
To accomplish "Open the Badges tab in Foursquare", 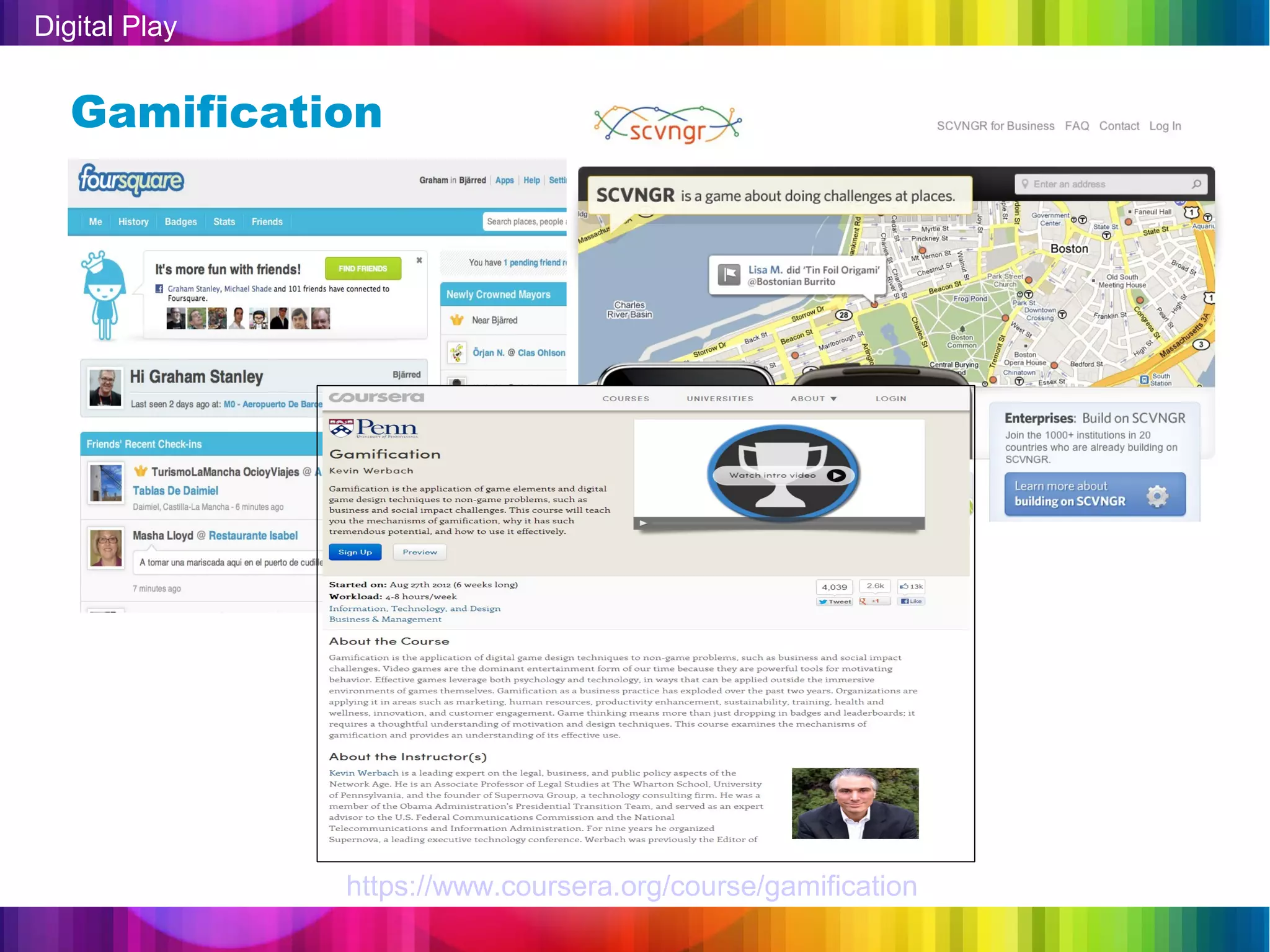I will tap(180, 222).
